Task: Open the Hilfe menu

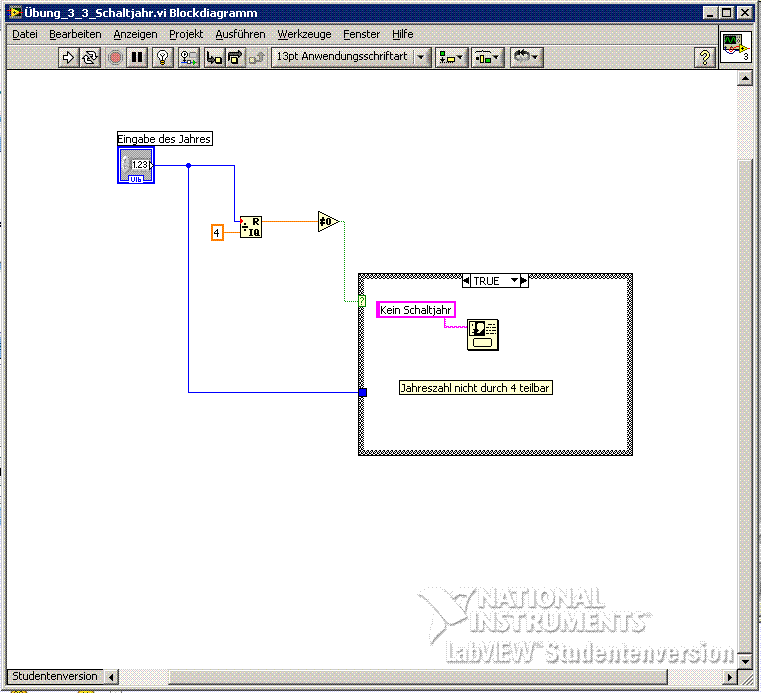Action: (x=402, y=34)
